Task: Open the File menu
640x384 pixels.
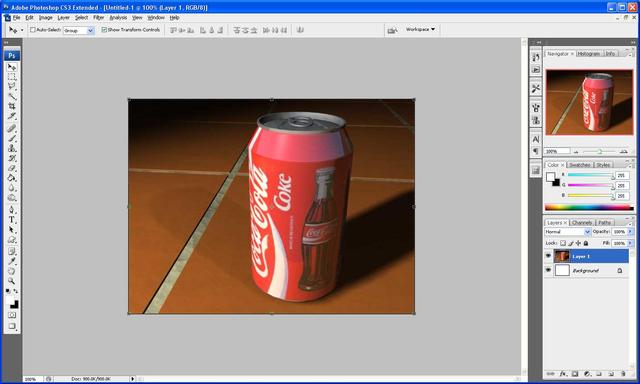Action: point(17,18)
